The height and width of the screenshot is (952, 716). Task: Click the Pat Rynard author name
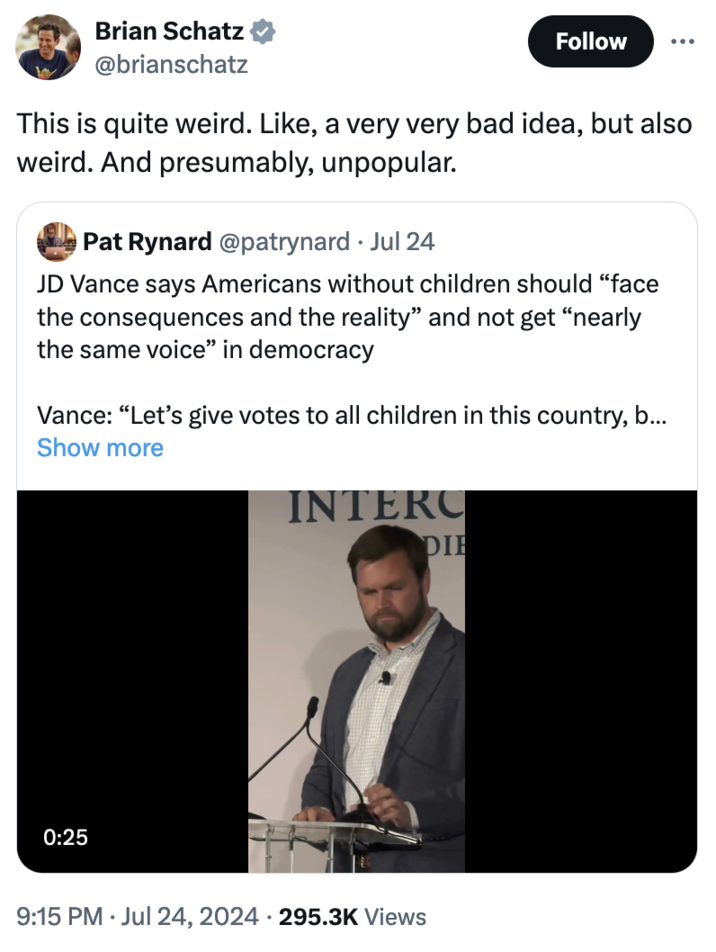click(147, 241)
